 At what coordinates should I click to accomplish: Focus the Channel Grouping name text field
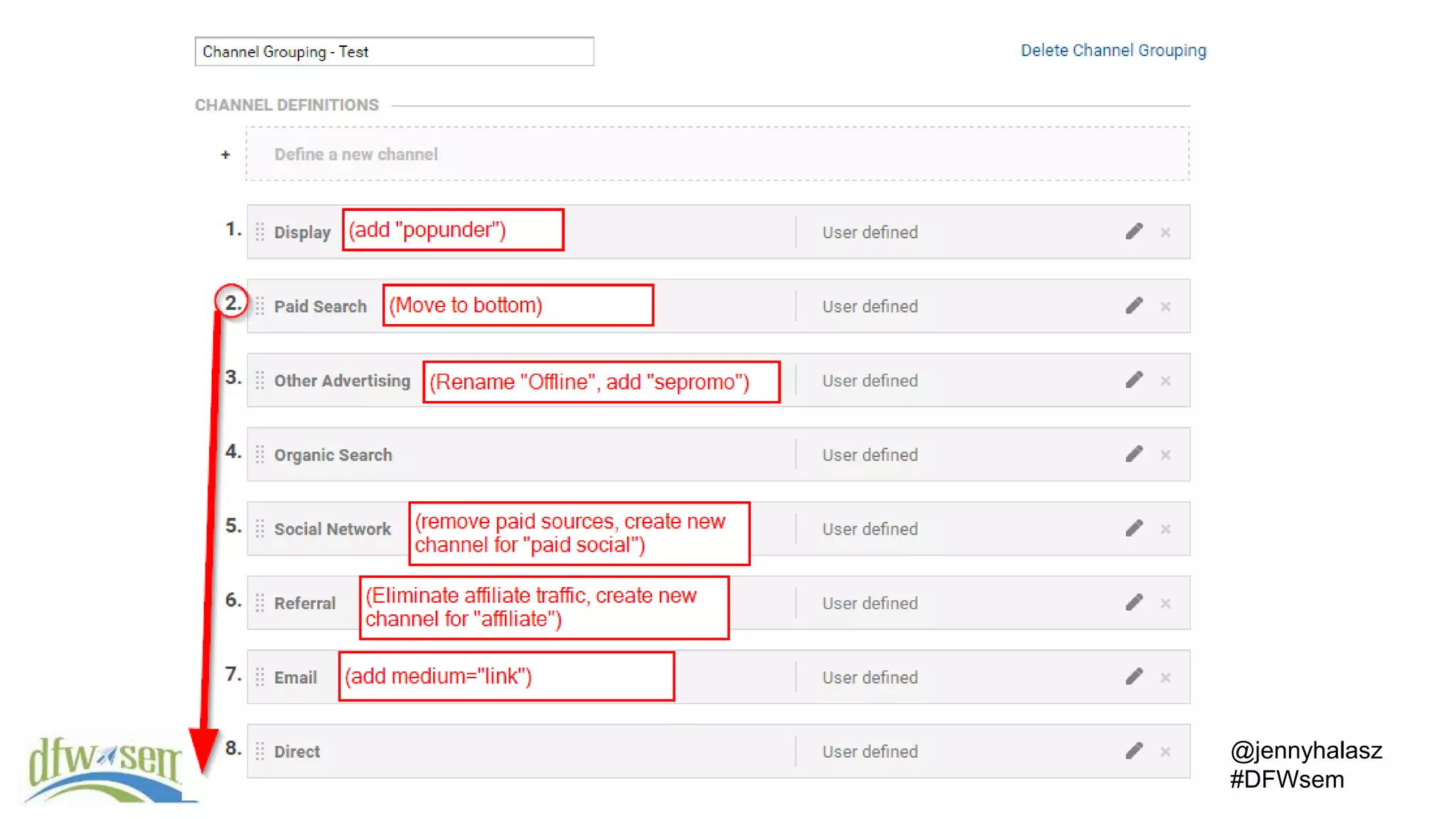(394, 52)
